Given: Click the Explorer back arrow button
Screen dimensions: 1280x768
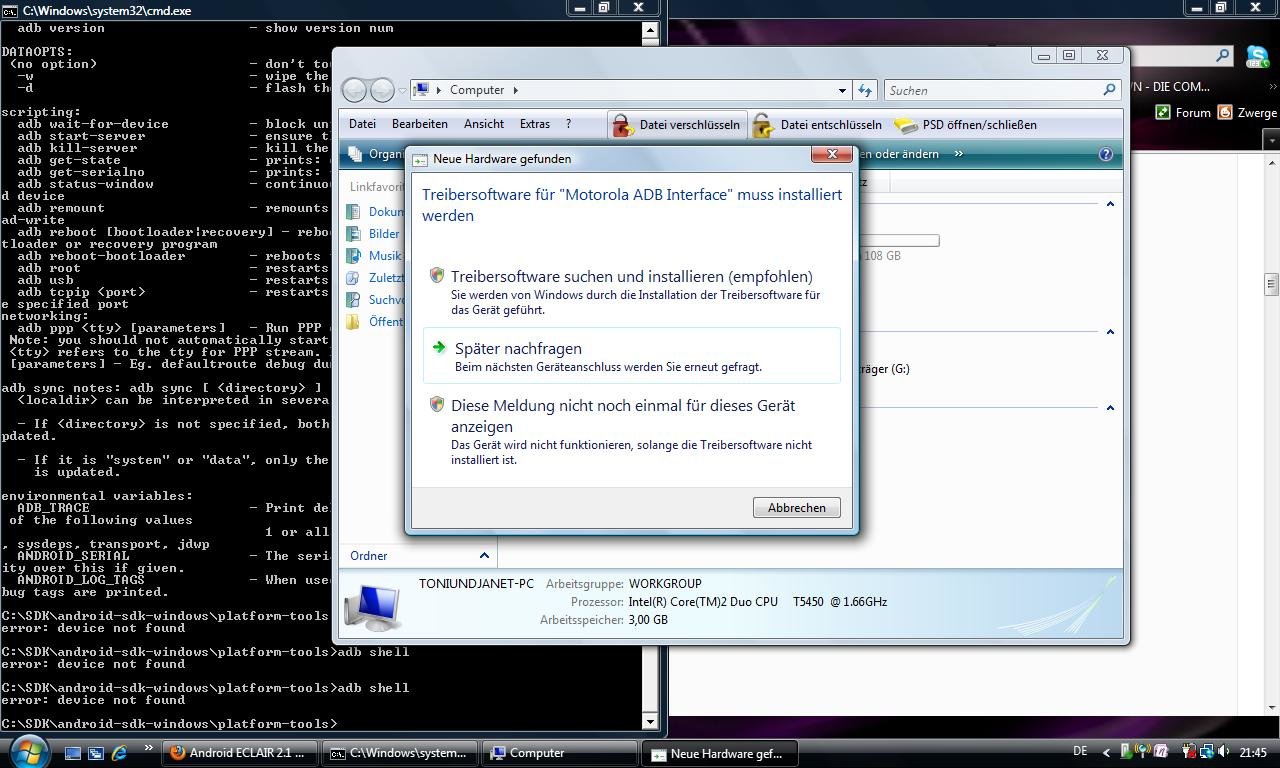Looking at the screenshot, I should click(x=355, y=90).
